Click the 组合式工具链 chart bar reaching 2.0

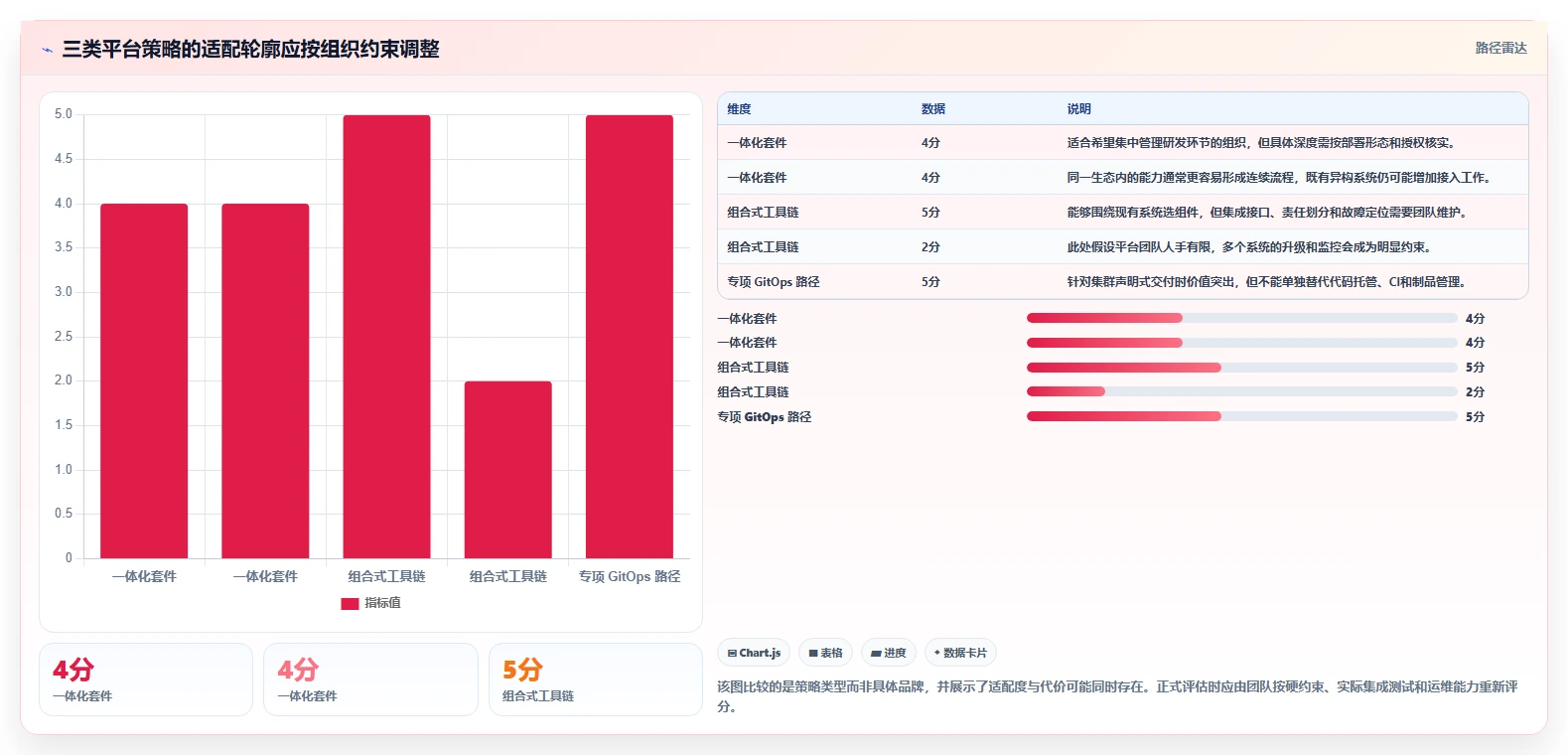tap(508, 470)
